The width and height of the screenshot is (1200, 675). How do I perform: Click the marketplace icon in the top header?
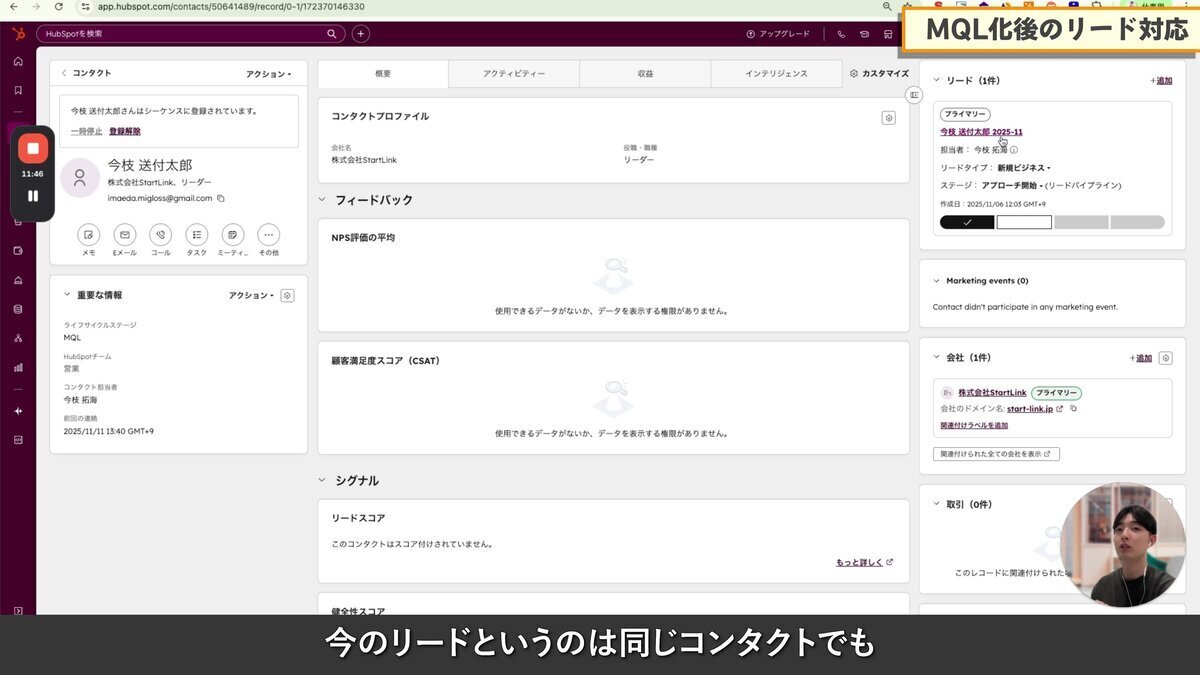888,33
